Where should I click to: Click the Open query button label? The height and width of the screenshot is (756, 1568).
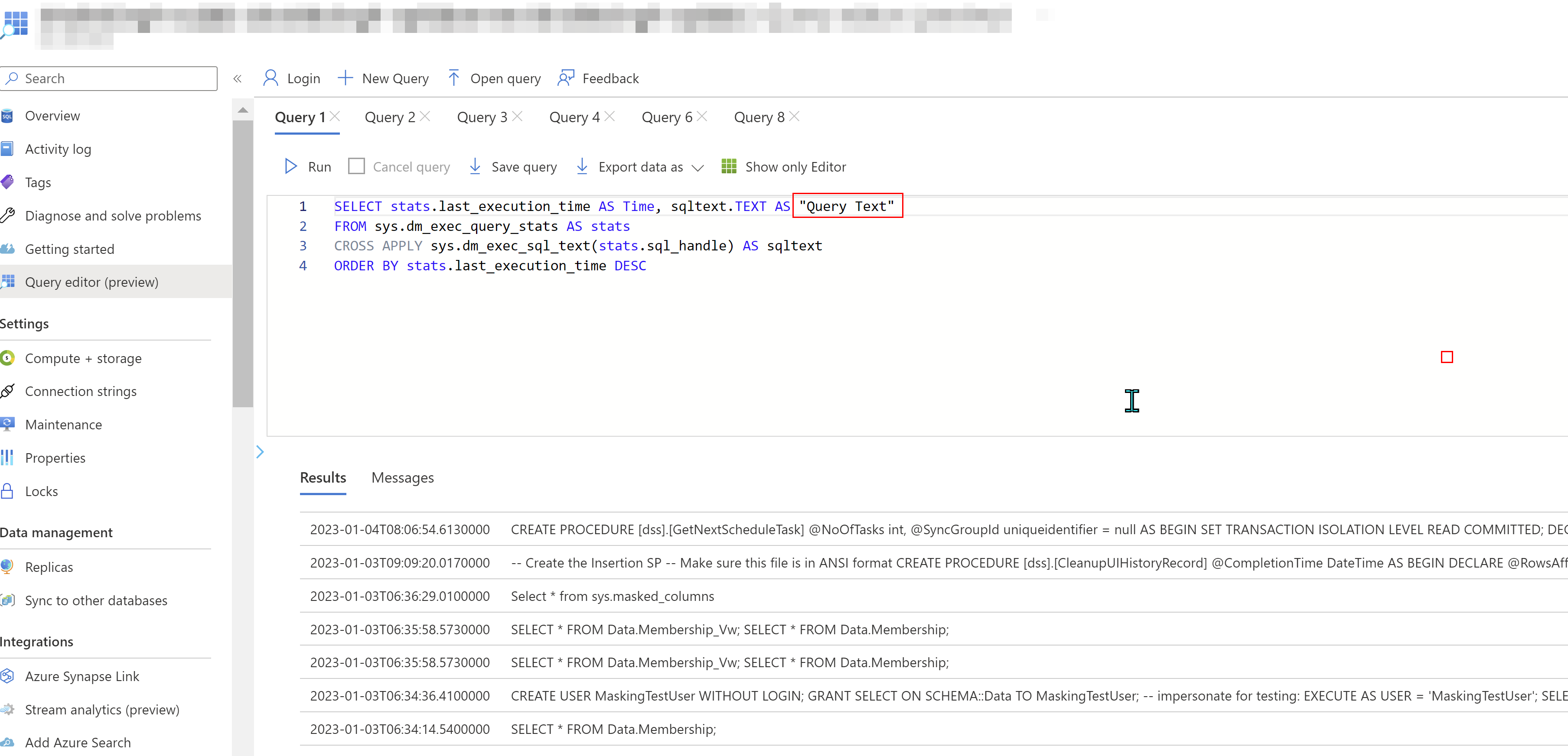tap(505, 78)
